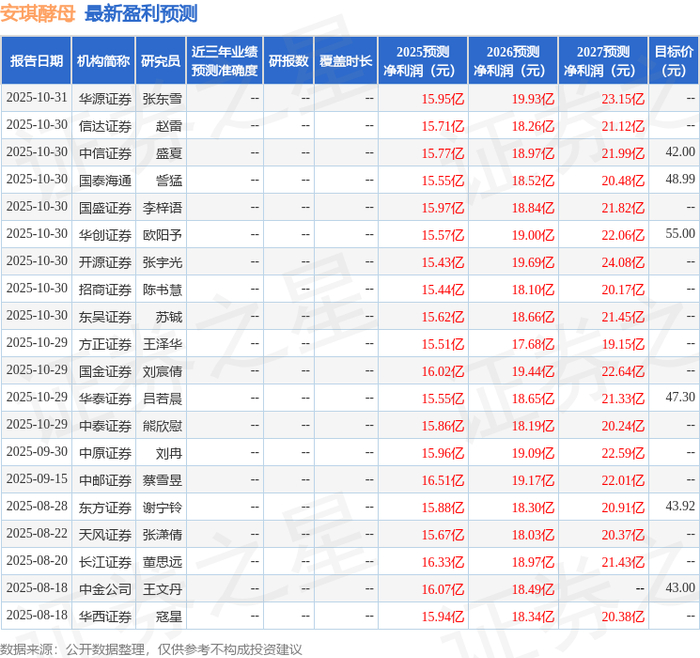Click the 19.93亿 forecast value
700x658 pixels.
click(x=533, y=99)
